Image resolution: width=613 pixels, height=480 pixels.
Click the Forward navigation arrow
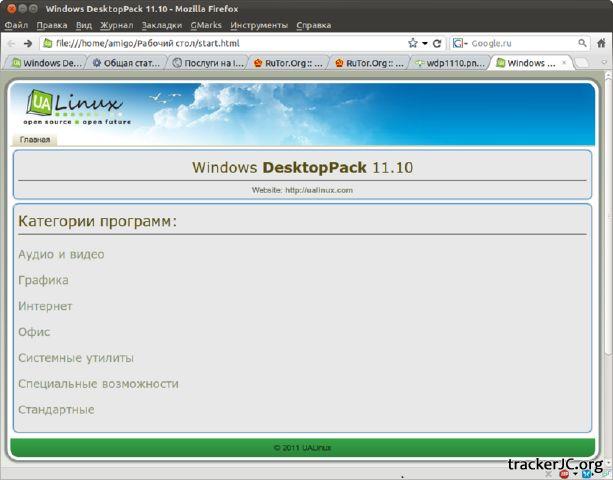pyautogui.click(x=28, y=44)
